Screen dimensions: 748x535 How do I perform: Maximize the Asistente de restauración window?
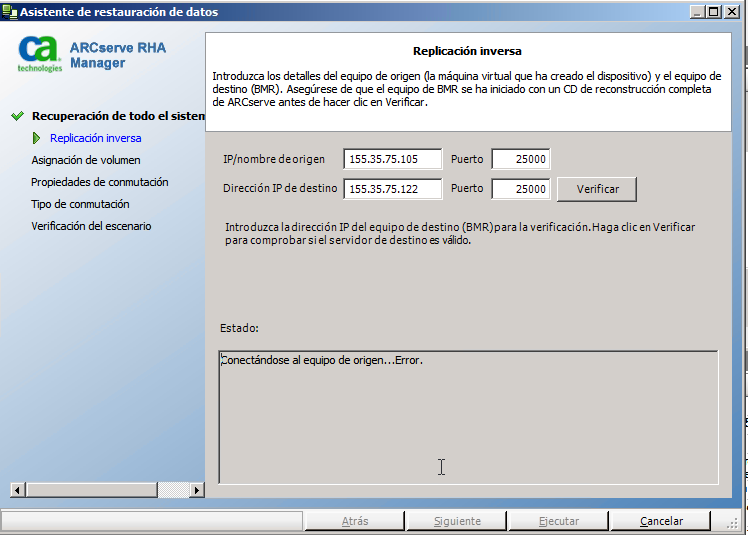(714, 12)
